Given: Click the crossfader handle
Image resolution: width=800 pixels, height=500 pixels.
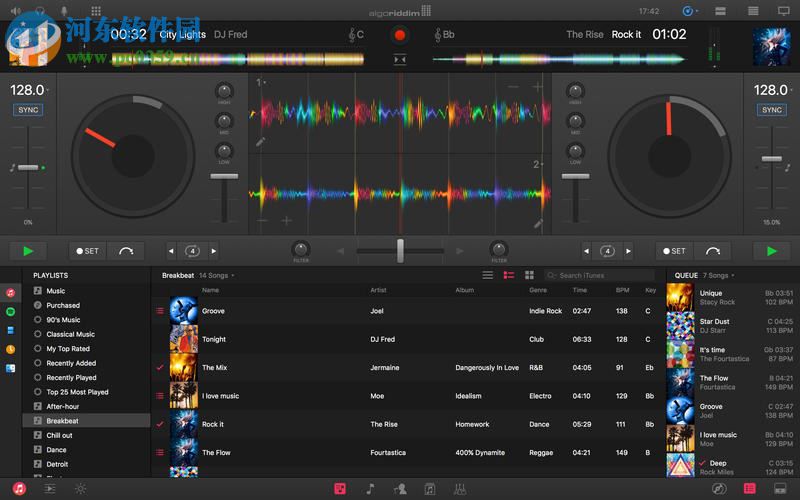Looking at the screenshot, I should (x=400, y=251).
